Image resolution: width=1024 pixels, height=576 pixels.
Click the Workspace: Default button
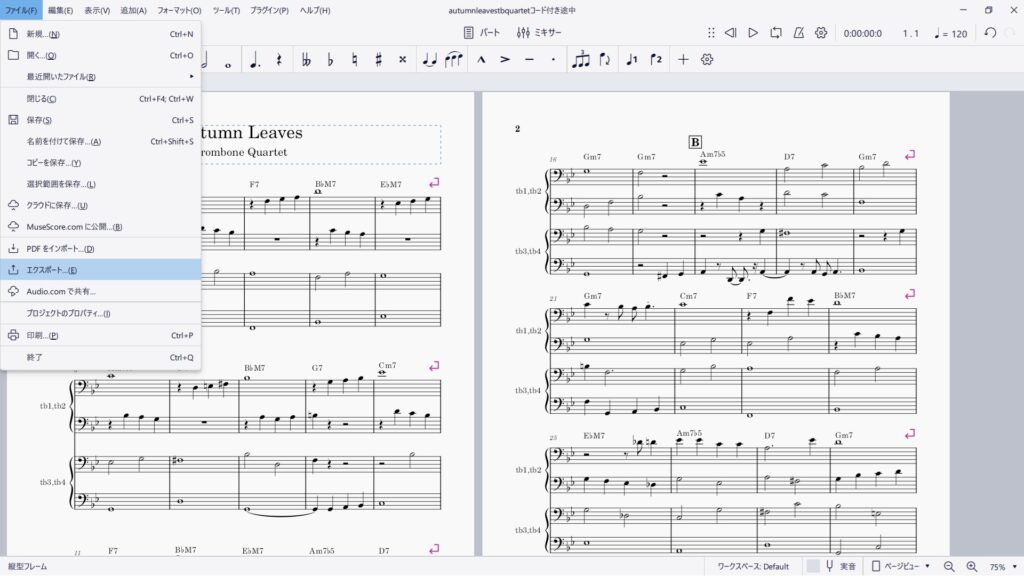point(753,566)
